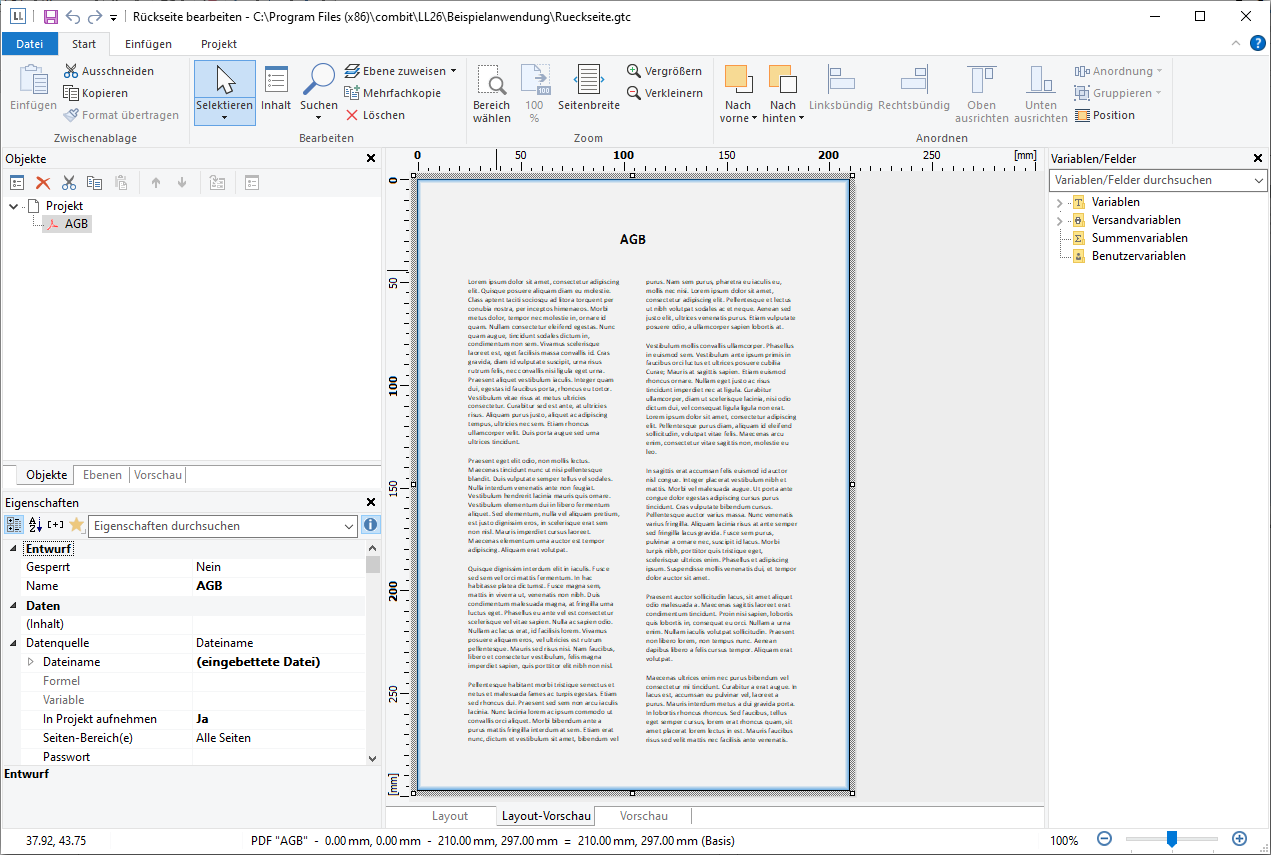
Task: Switch to the Einfügen ribbon tab
Action: pos(148,44)
